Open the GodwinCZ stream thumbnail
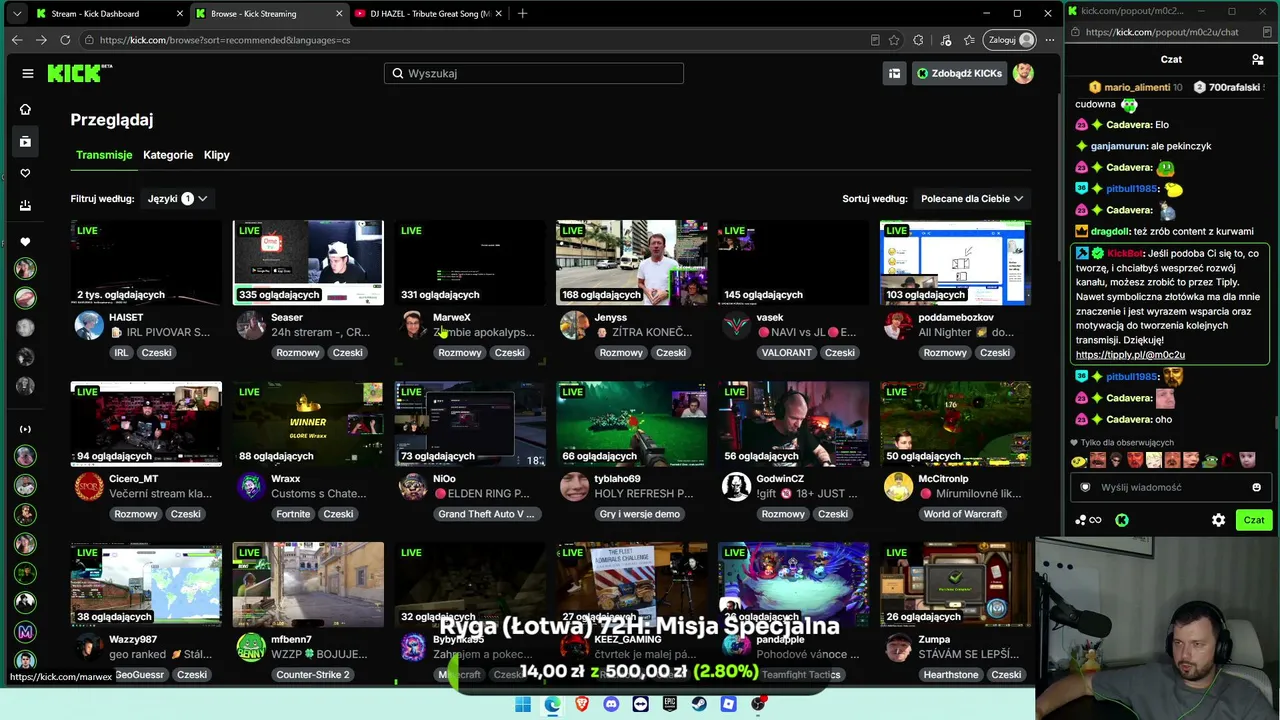The height and width of the screenshot is (720, 1280). (x=794, y=424)
